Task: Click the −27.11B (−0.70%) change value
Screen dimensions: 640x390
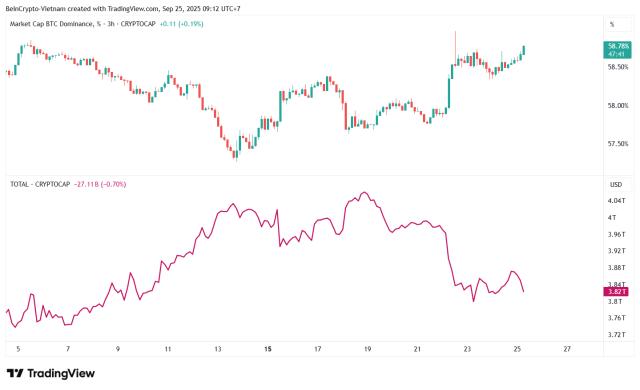Action: coord(100,184)
